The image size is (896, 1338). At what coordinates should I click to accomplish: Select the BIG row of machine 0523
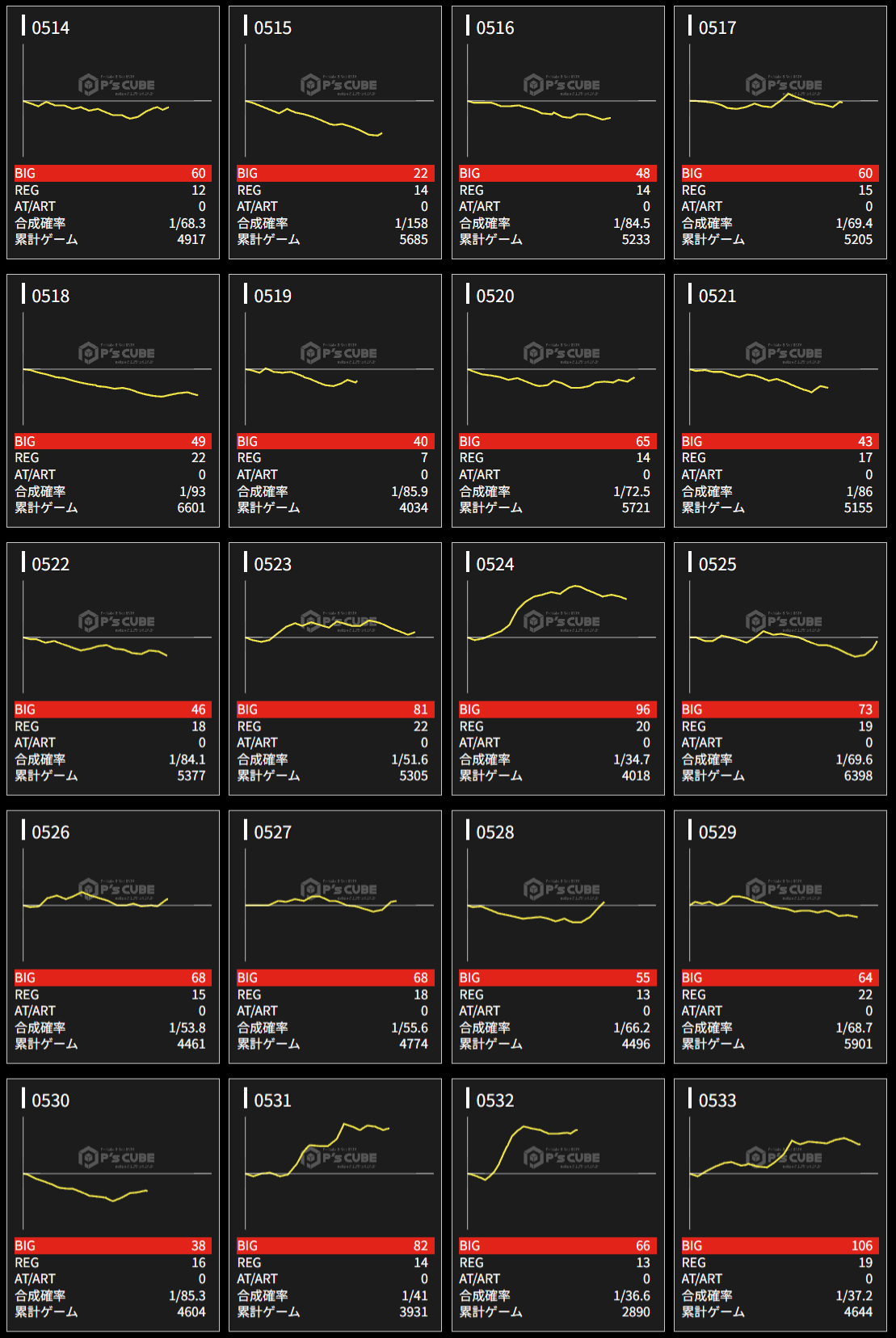[335, 709]
